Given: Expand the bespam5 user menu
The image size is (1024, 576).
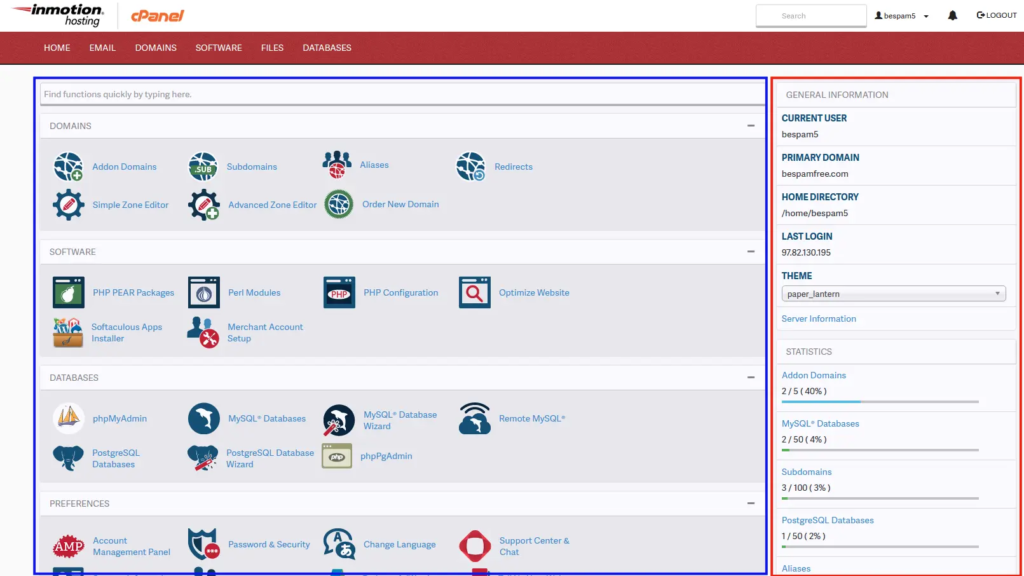Looking at the screenshot, I should click(901, 16).
